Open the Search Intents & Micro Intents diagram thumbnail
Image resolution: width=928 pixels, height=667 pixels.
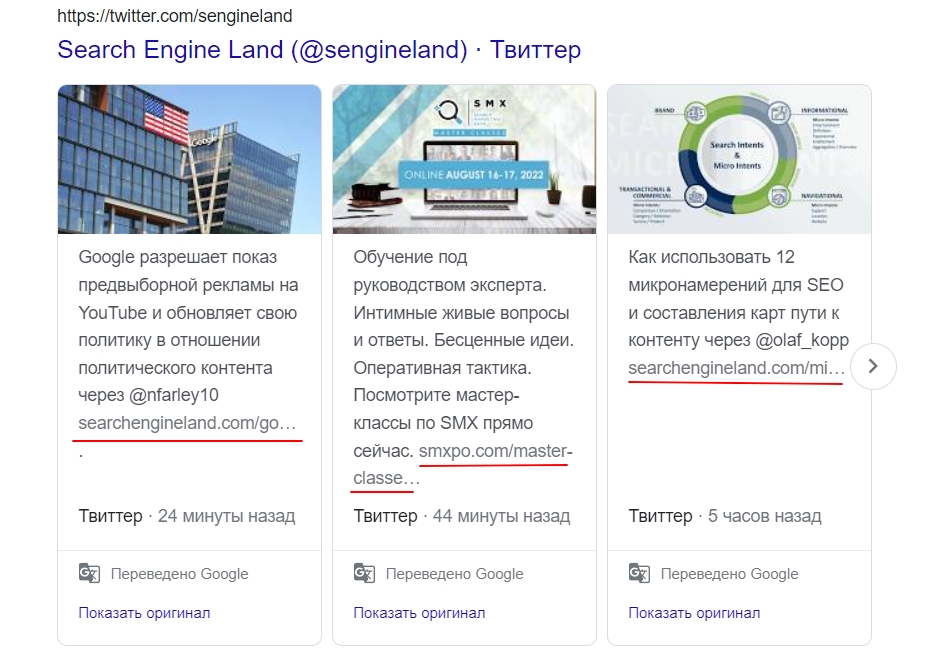point(739,159)
